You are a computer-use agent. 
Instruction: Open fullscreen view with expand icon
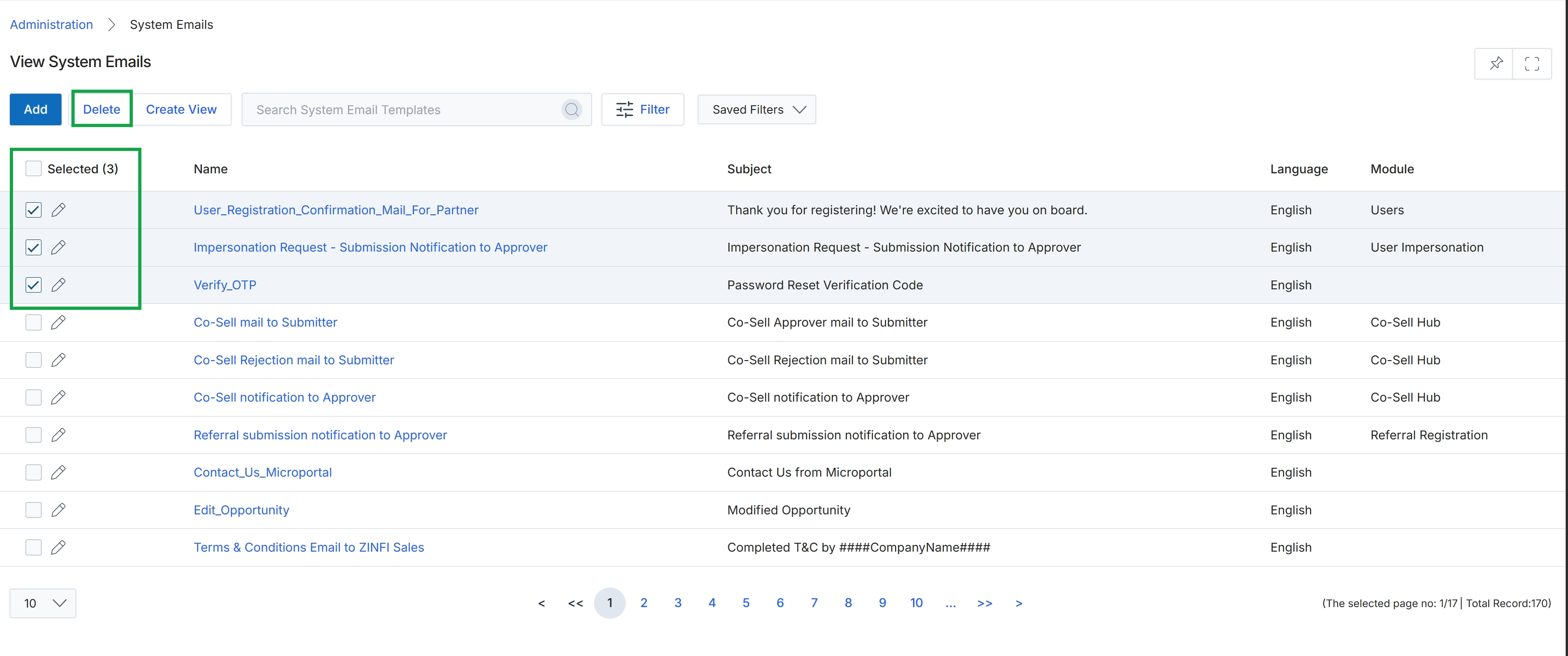coord(1532,63)
